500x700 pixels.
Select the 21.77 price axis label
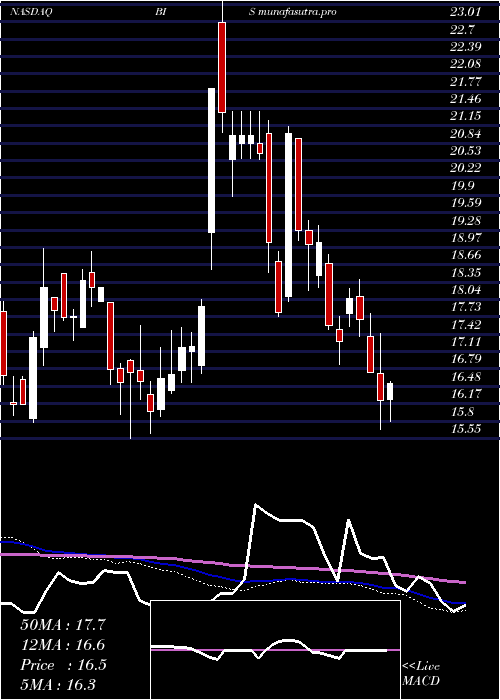(466, 82)
